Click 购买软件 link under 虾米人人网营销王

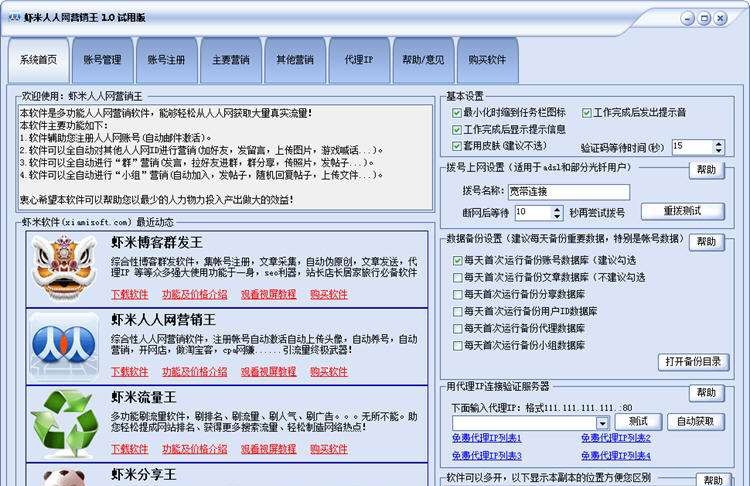pos(329,372)
